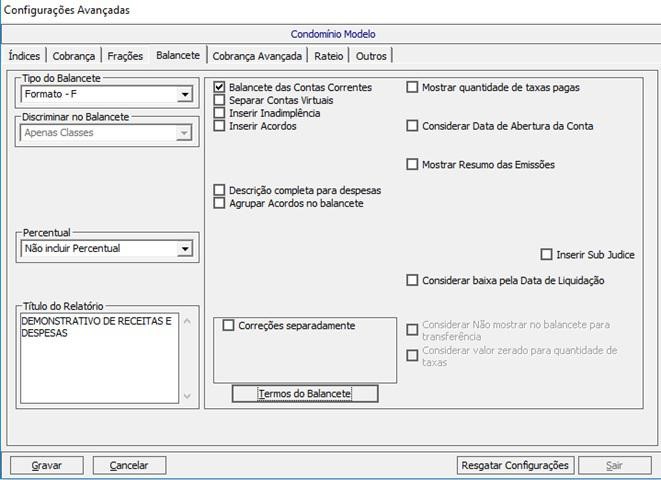Switch to the Outros tab

point(371,56)
